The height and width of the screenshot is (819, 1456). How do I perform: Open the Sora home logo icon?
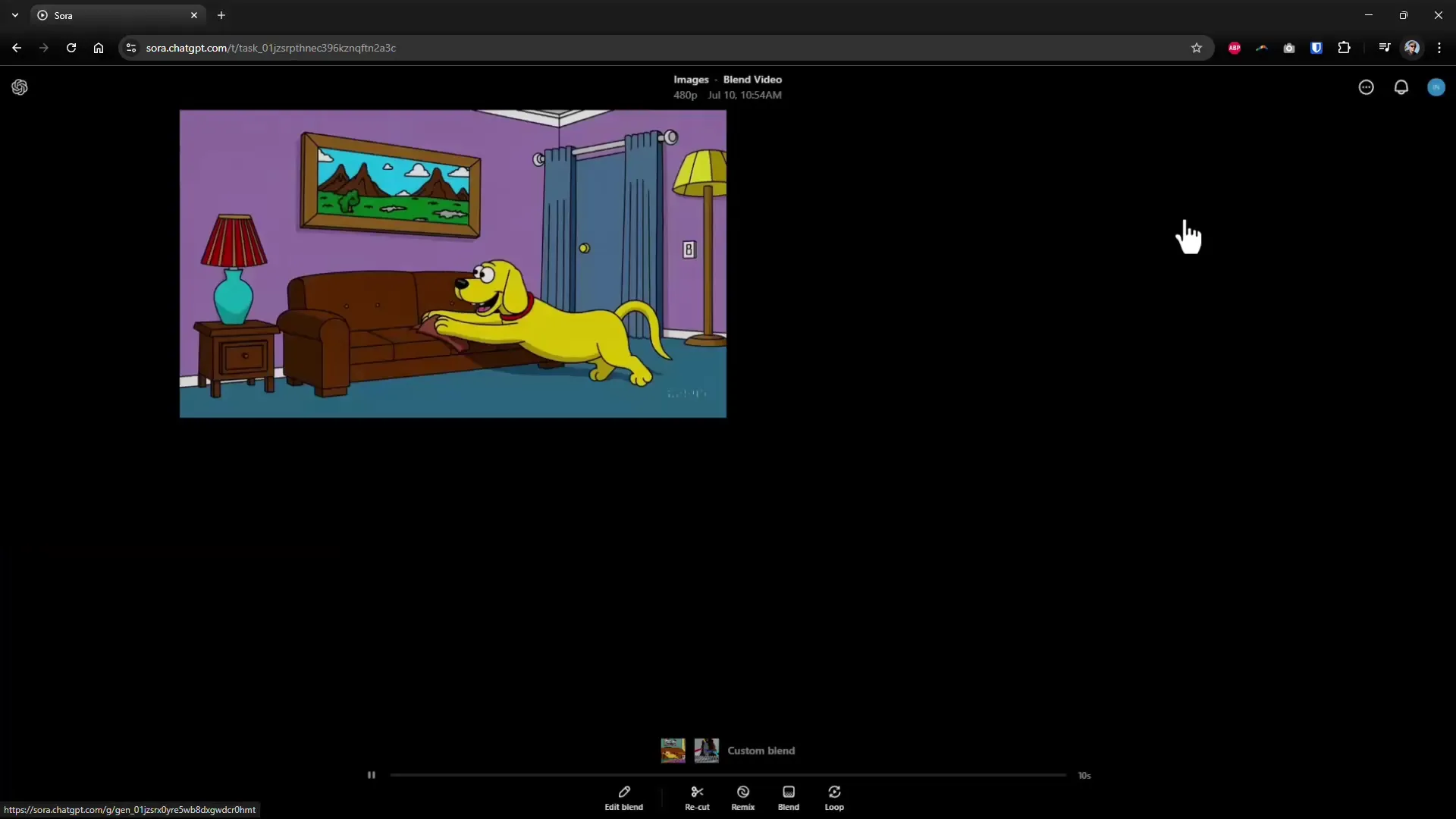(x=20, y=87)
